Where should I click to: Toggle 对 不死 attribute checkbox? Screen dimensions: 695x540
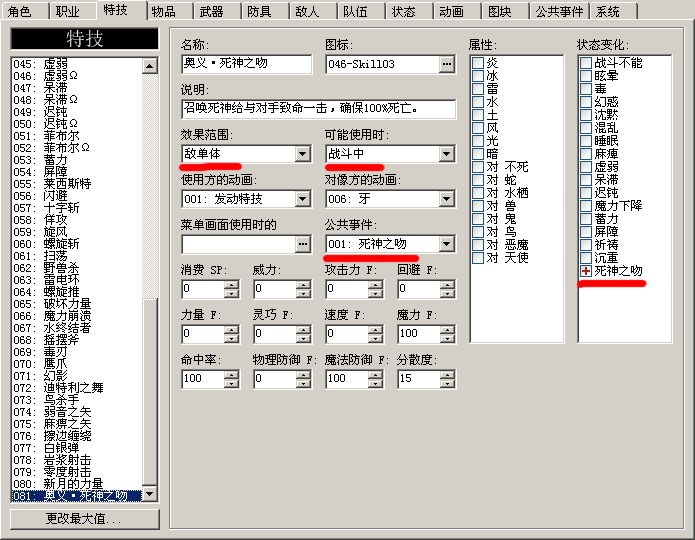pos(478,167)
